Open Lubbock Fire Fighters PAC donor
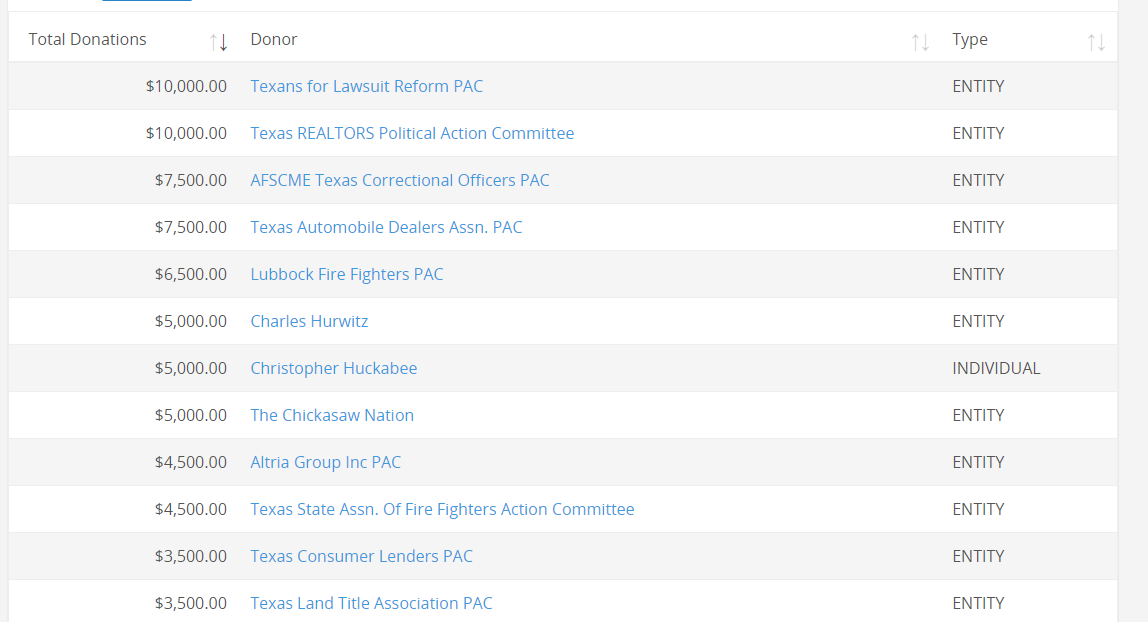1148x622 pixels. pos(347,274)
